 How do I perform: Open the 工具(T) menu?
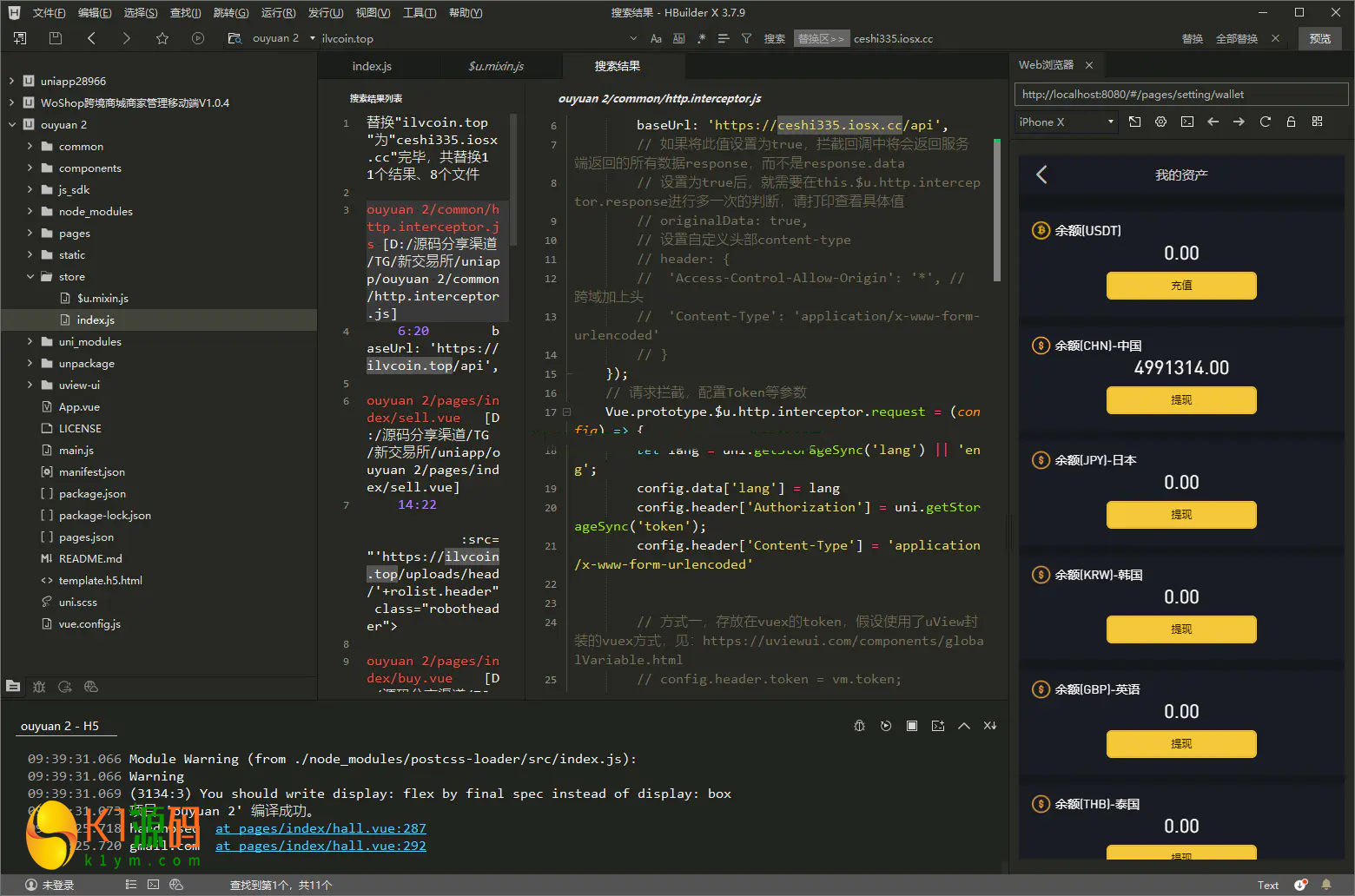[x=420, y=13]
